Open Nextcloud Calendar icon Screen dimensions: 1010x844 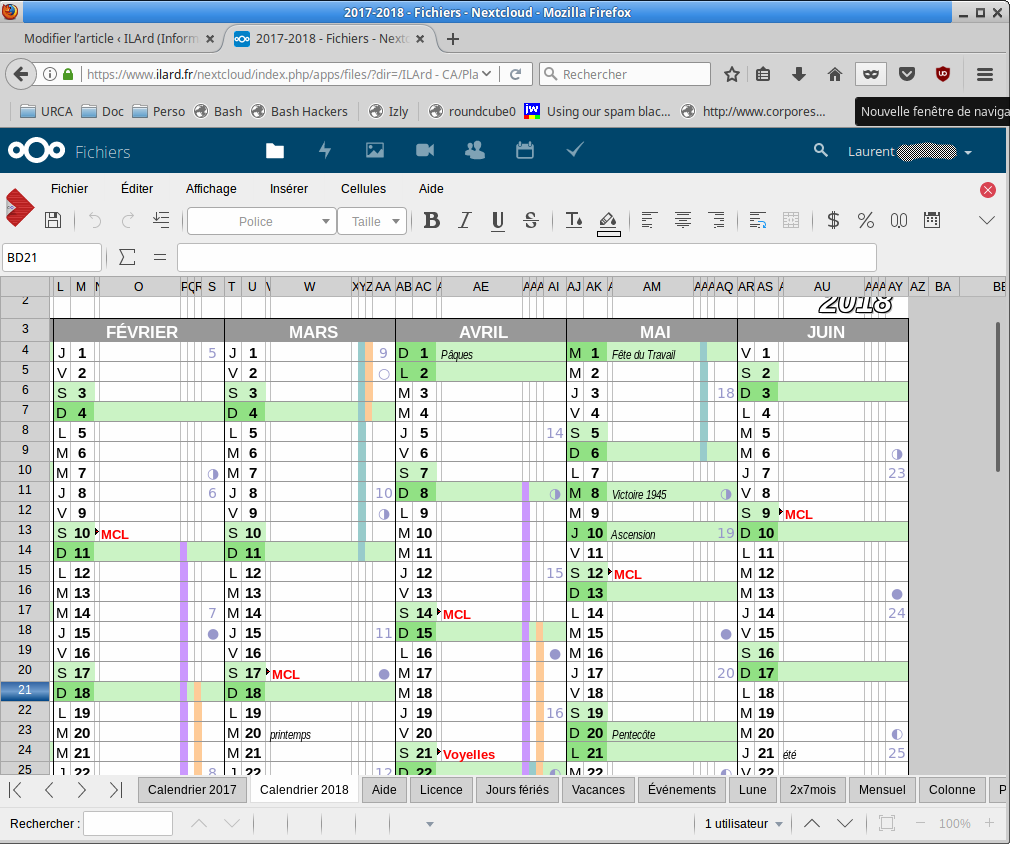[x=525, y=150]
